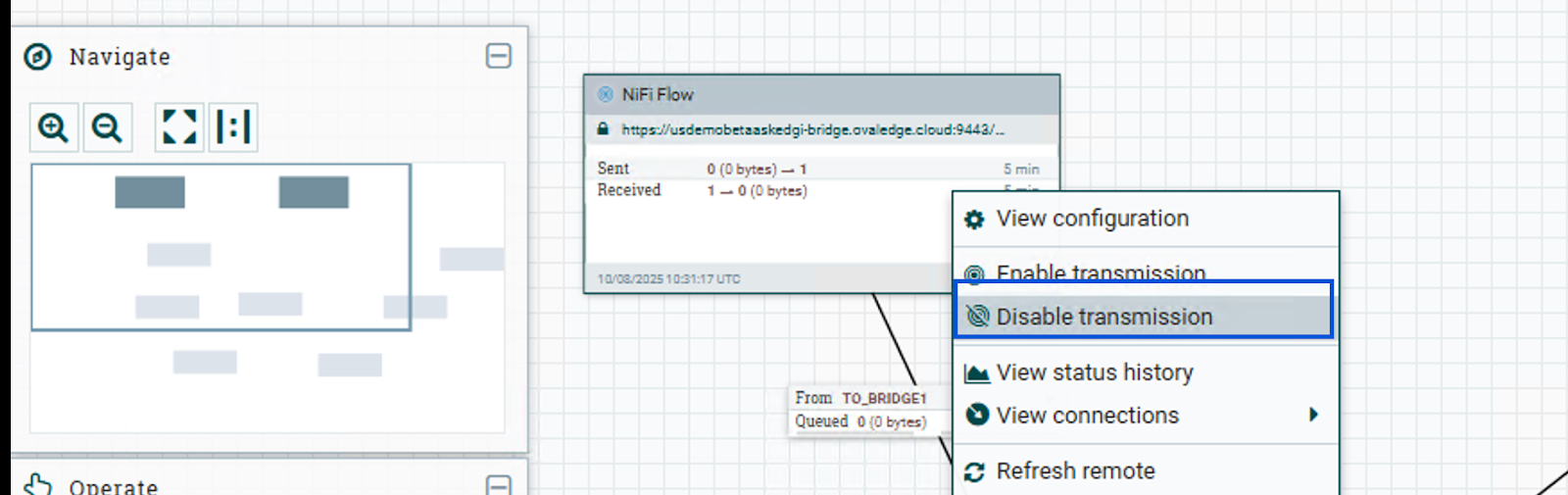The width and height of the screenshot is (1568, 495).
Task: Click the Operate hand pointer icon
Action: coord(37,485)
